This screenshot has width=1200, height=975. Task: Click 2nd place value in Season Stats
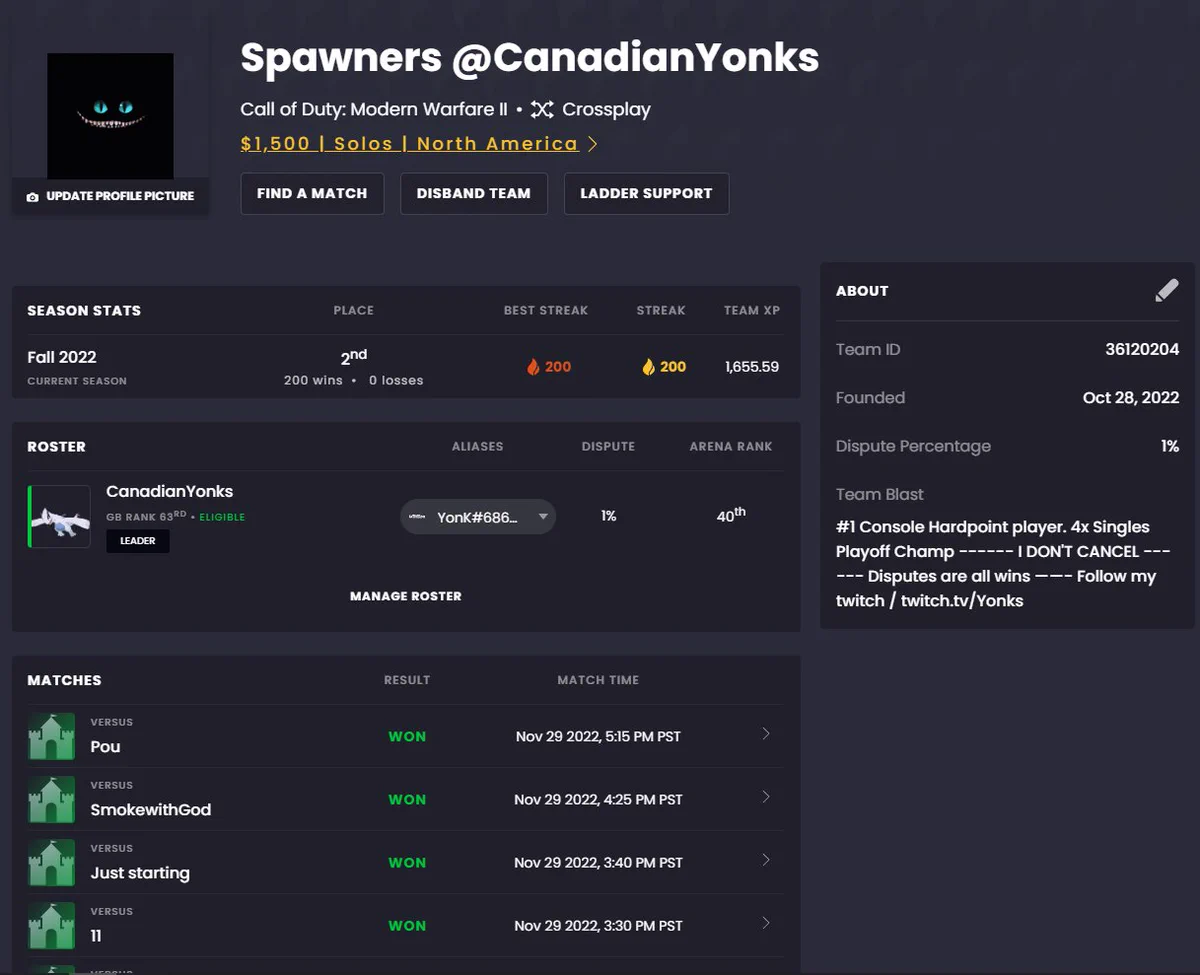pos(353,356)
